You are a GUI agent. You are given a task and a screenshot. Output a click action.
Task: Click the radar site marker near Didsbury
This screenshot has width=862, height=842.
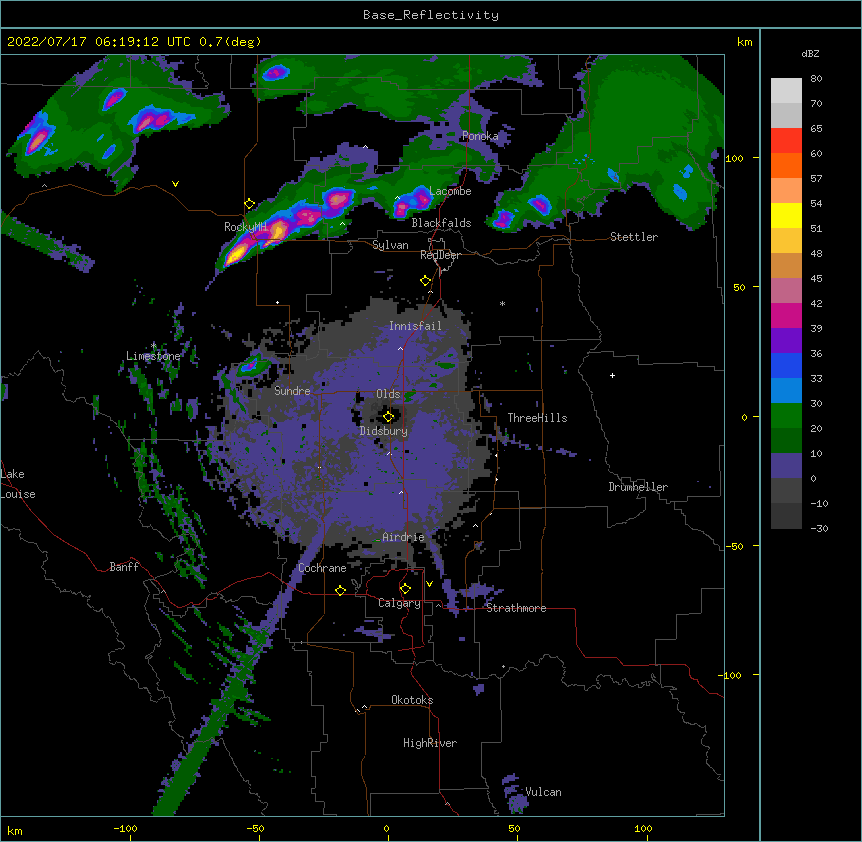(x=388, y=416)
